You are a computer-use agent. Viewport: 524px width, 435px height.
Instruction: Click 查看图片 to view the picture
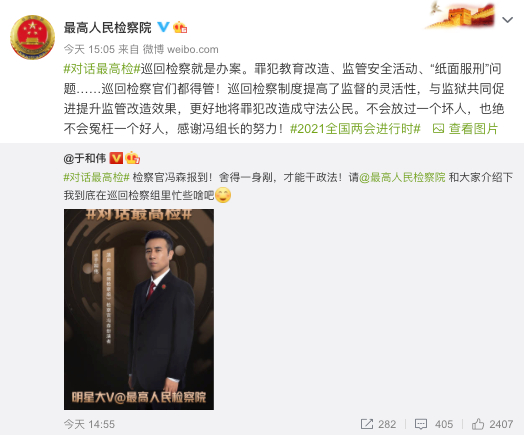point(473,129)
